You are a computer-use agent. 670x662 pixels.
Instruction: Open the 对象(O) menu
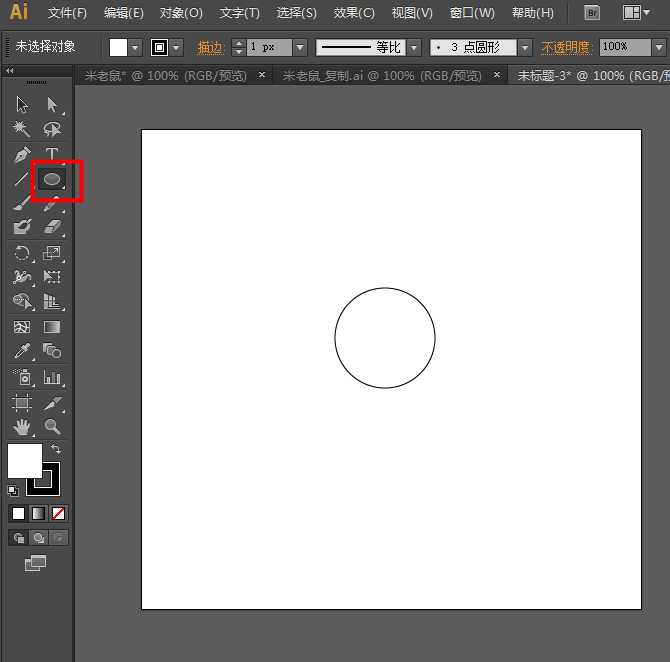tap(181, 13)
